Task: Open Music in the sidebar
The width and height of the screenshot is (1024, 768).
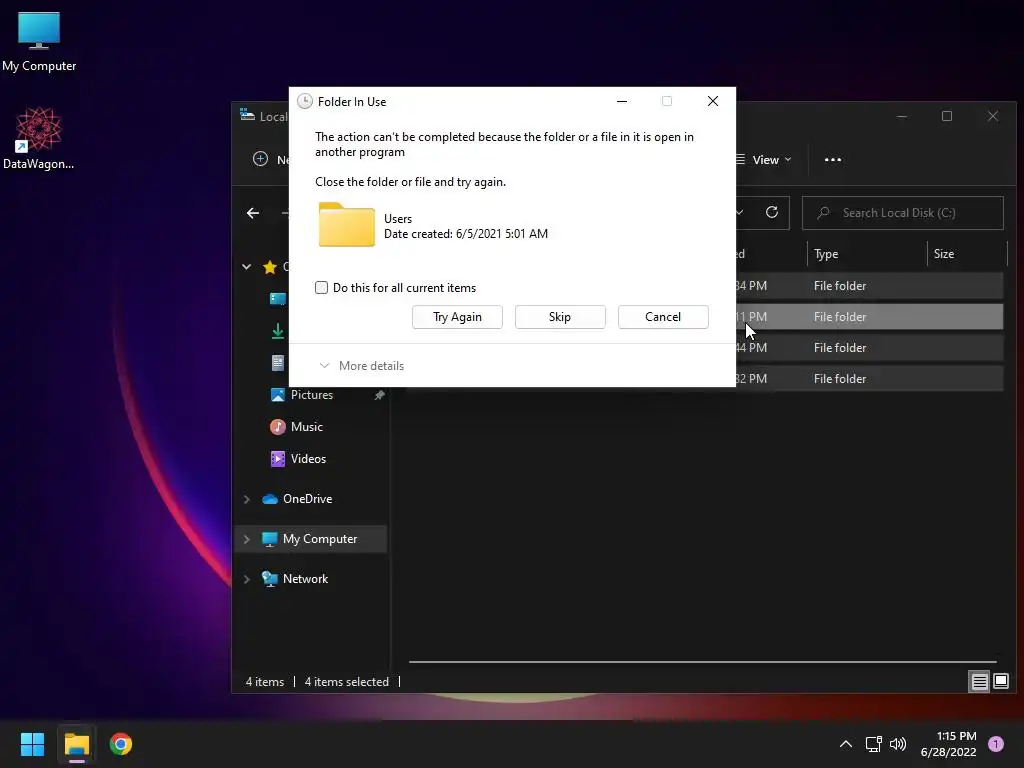Action: (x=297, y=427)
